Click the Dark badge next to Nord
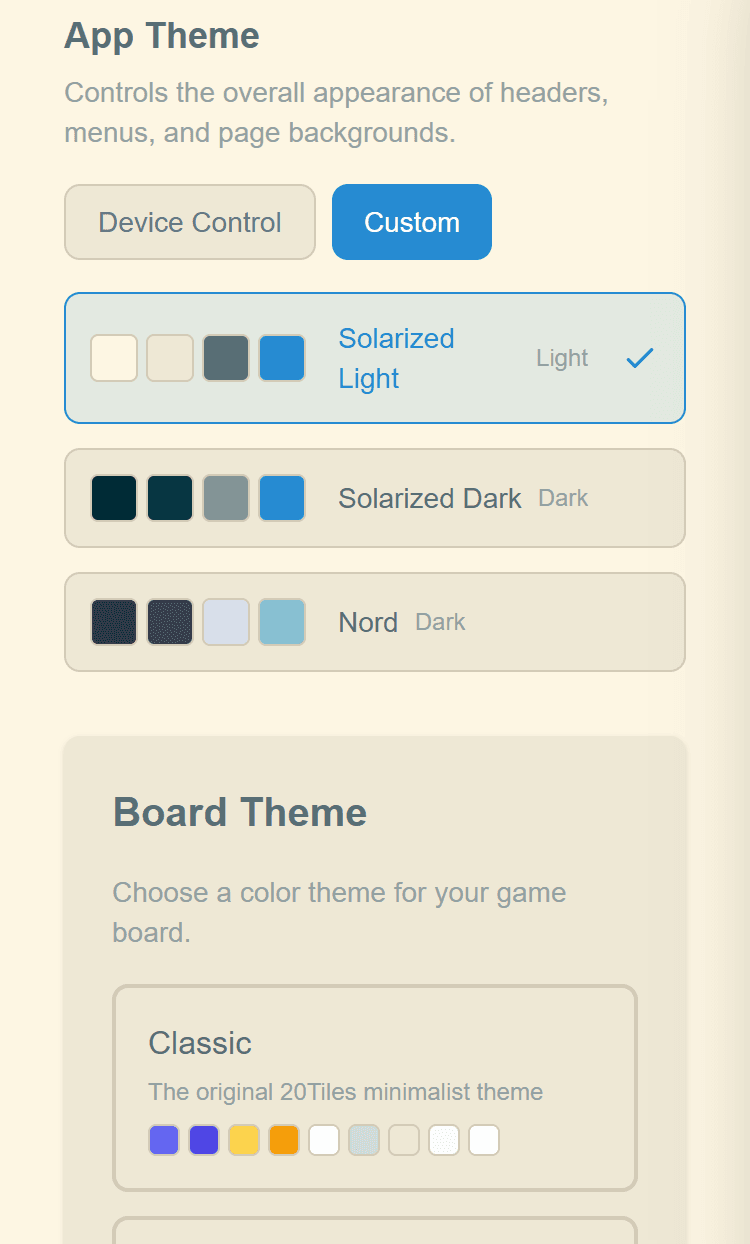The width and height of the screenshot is (750, 1244). [x=440, y=622]
